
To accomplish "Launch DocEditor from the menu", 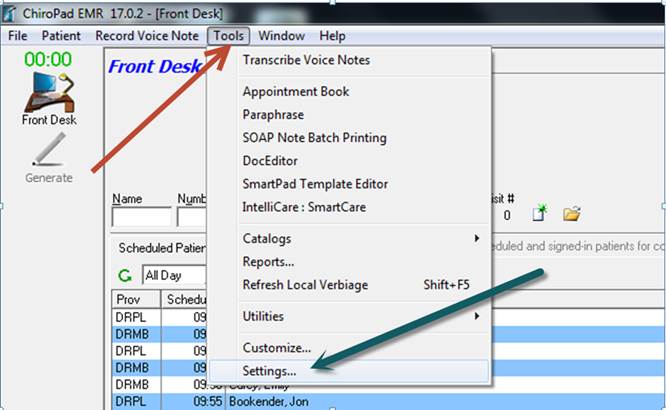I will coord(349,161).
